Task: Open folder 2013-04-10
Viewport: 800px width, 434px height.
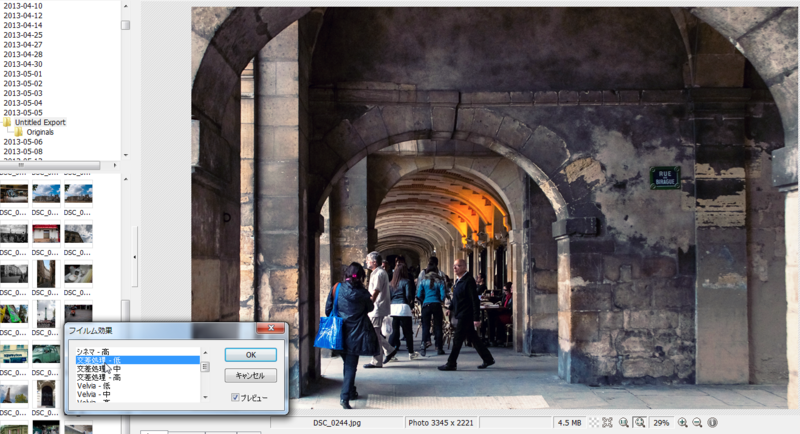Action: tap(23, 6)
